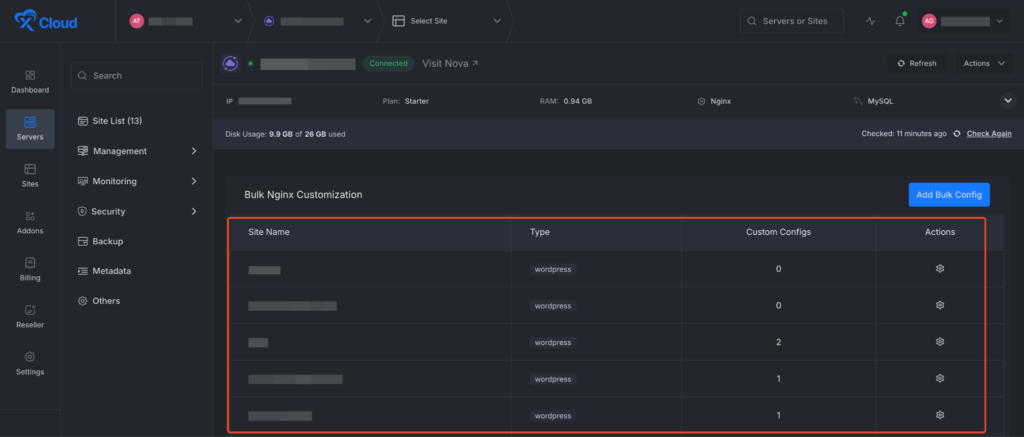Open the Addons sidebar icon
Screen dimensions: 1024x437
pyautogui.click(x=30, y=222)
